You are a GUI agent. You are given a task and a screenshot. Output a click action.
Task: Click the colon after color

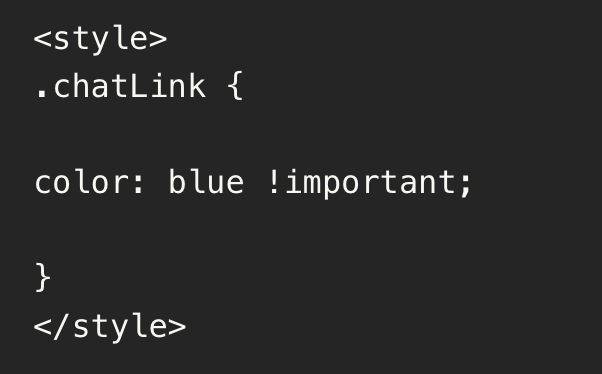pos(139,184)
